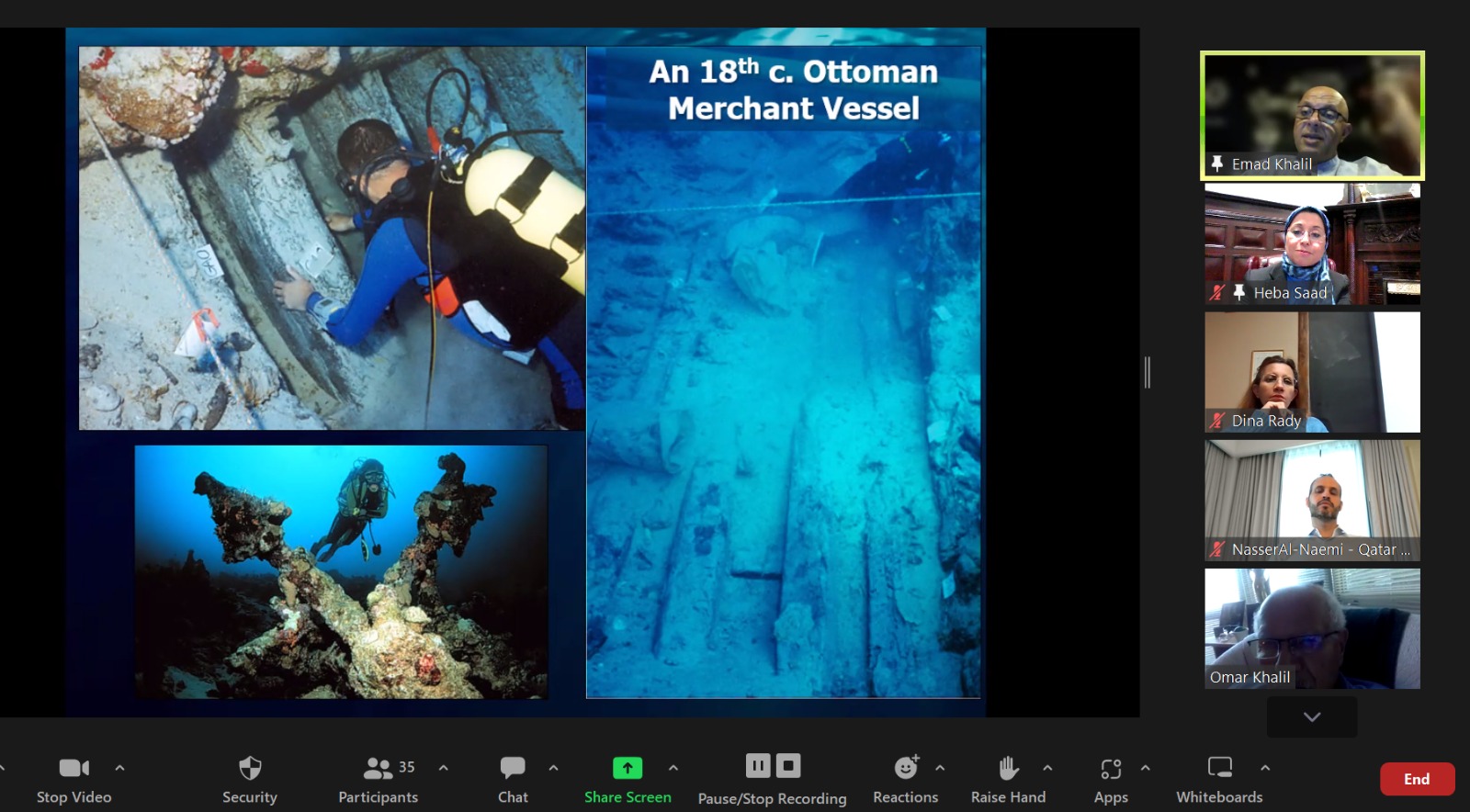Expand the Participants options caret
This screenshot has width=1470, height=812.
[444, 768]
